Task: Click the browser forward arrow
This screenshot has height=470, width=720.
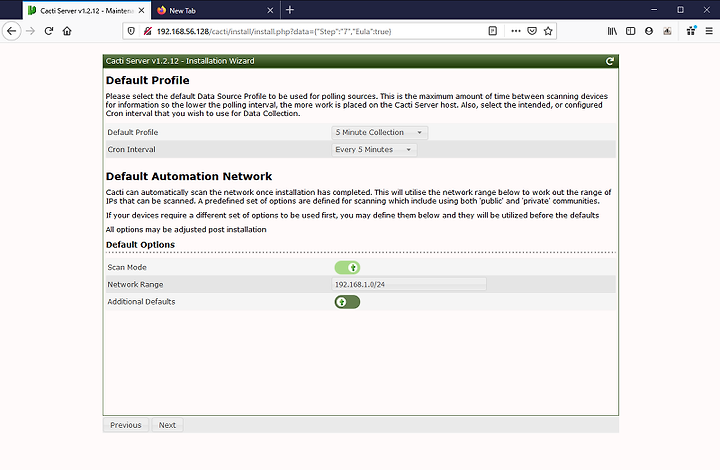Action: (x=30, y=31)
